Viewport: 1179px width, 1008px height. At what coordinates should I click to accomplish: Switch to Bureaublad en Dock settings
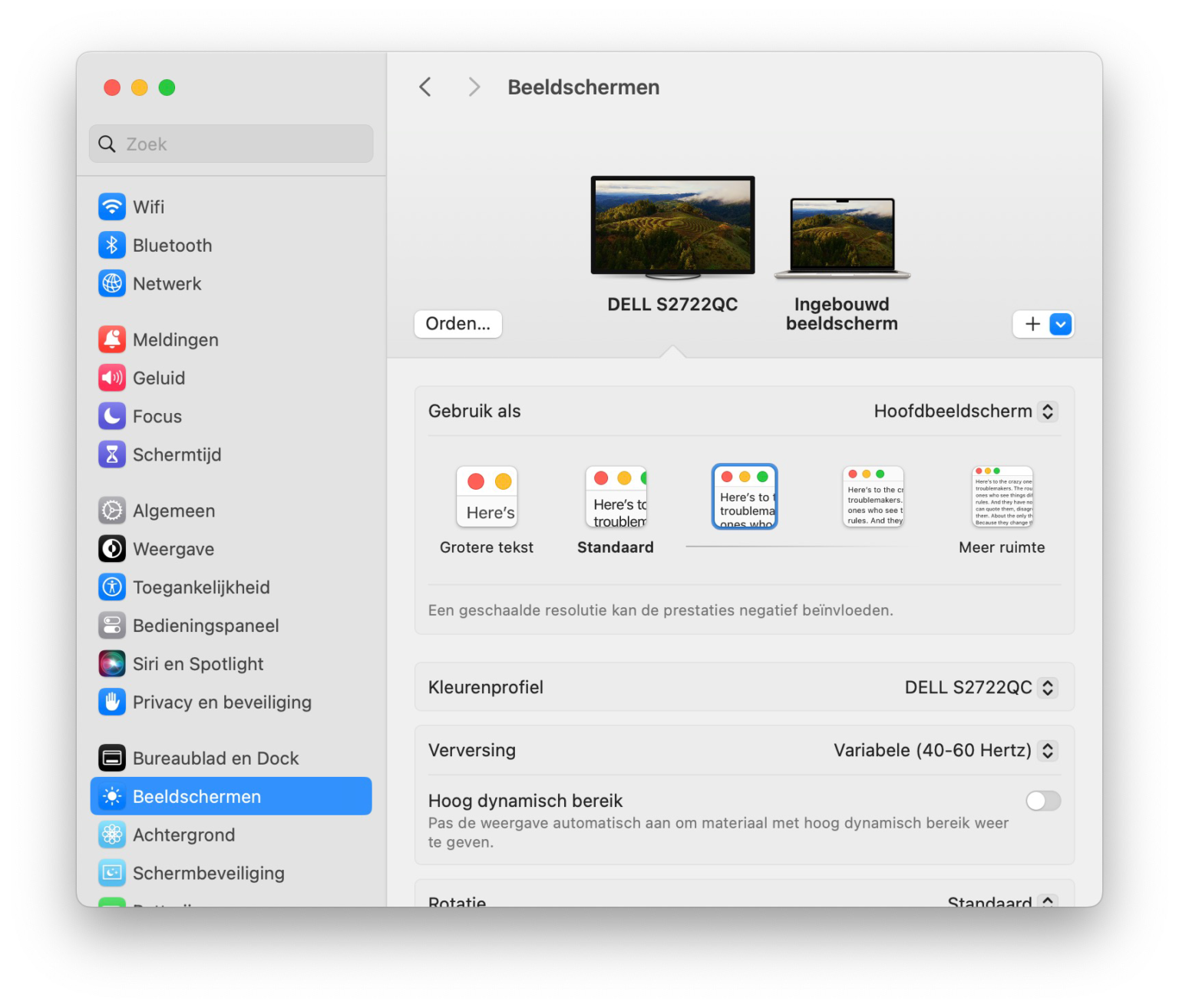point(216,758)
